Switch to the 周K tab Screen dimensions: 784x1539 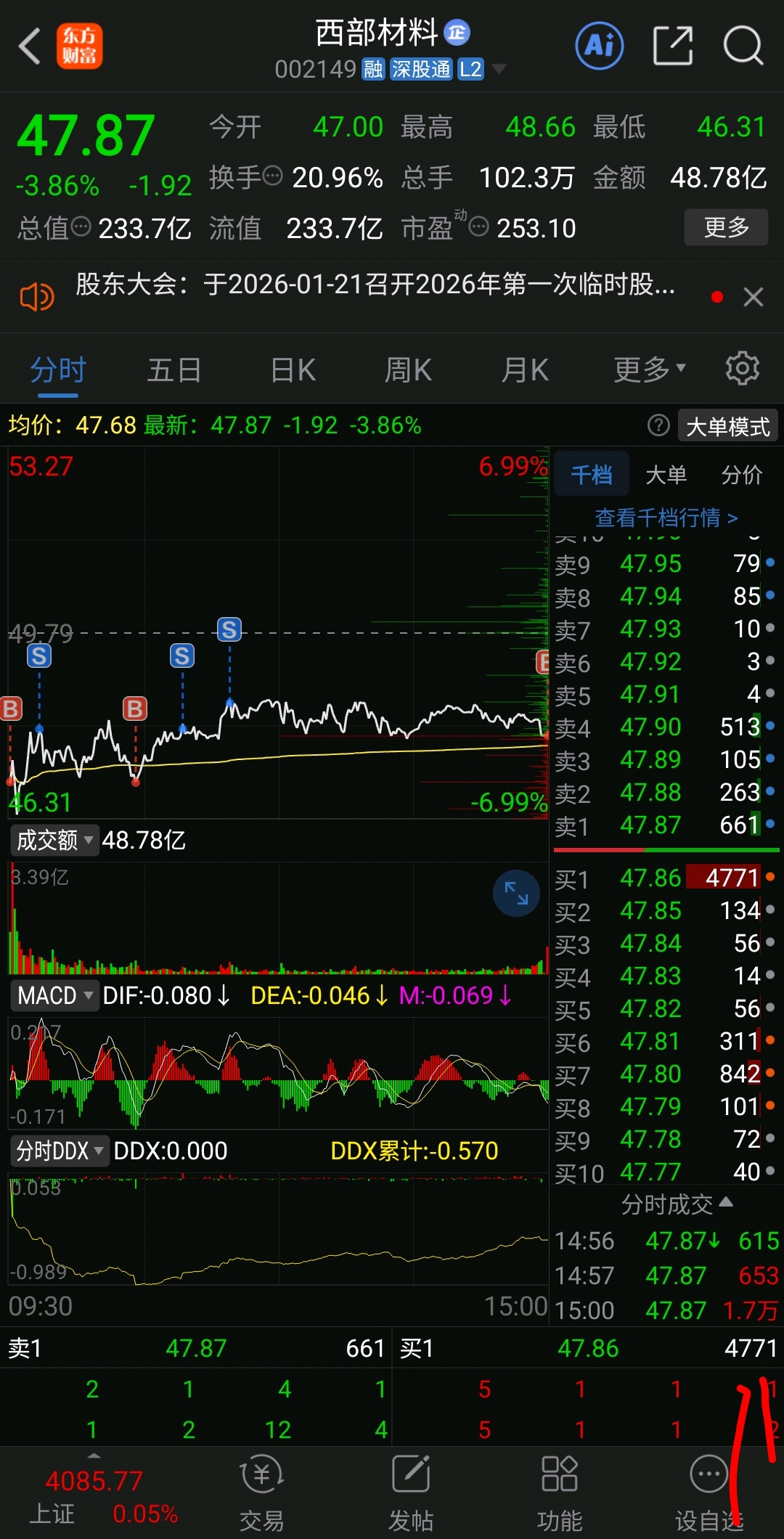(408, 370)
